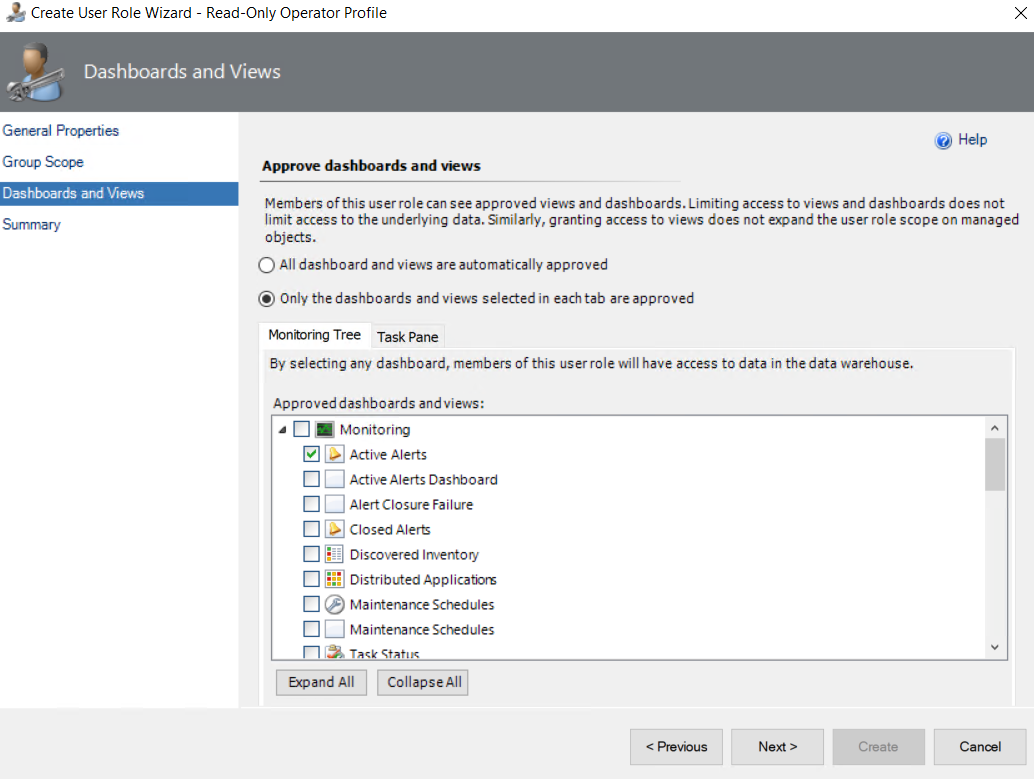Check the Alert Closure Failure checkbox
This screenshot has height=779, width=1034.
click(x=311, y=505)
